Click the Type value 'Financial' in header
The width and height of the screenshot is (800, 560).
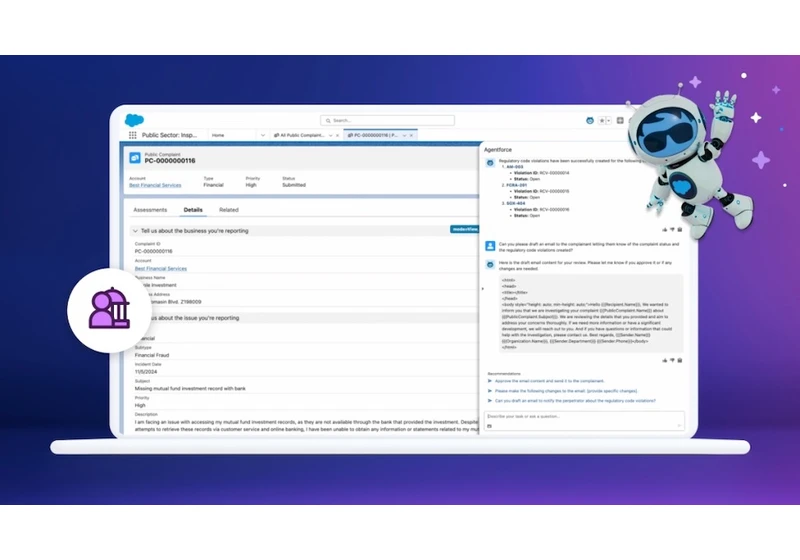click(213, 185)
